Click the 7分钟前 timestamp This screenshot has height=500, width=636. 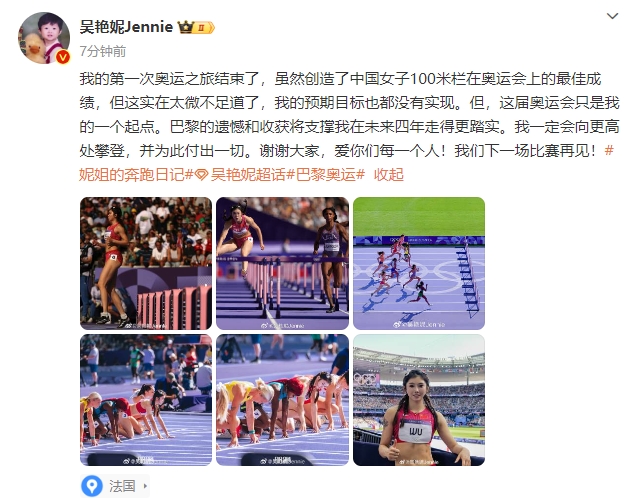(103, 52)
